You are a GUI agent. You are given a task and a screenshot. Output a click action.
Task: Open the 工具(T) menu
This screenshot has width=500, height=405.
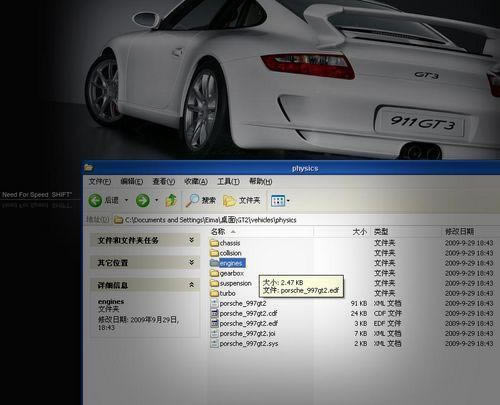point(228,182)
